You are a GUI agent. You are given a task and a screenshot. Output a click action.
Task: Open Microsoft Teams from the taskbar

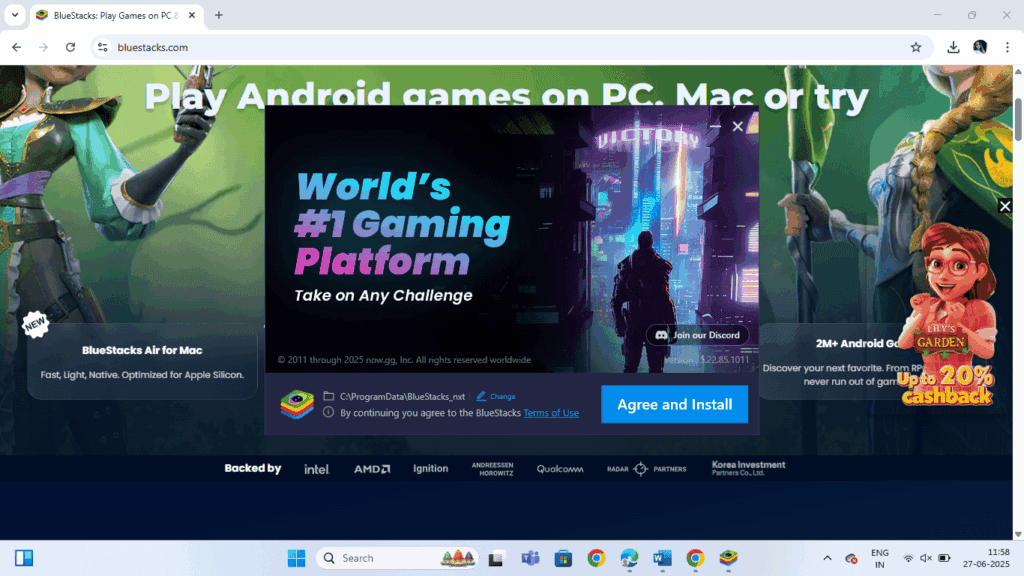click(x=530, y=557)
